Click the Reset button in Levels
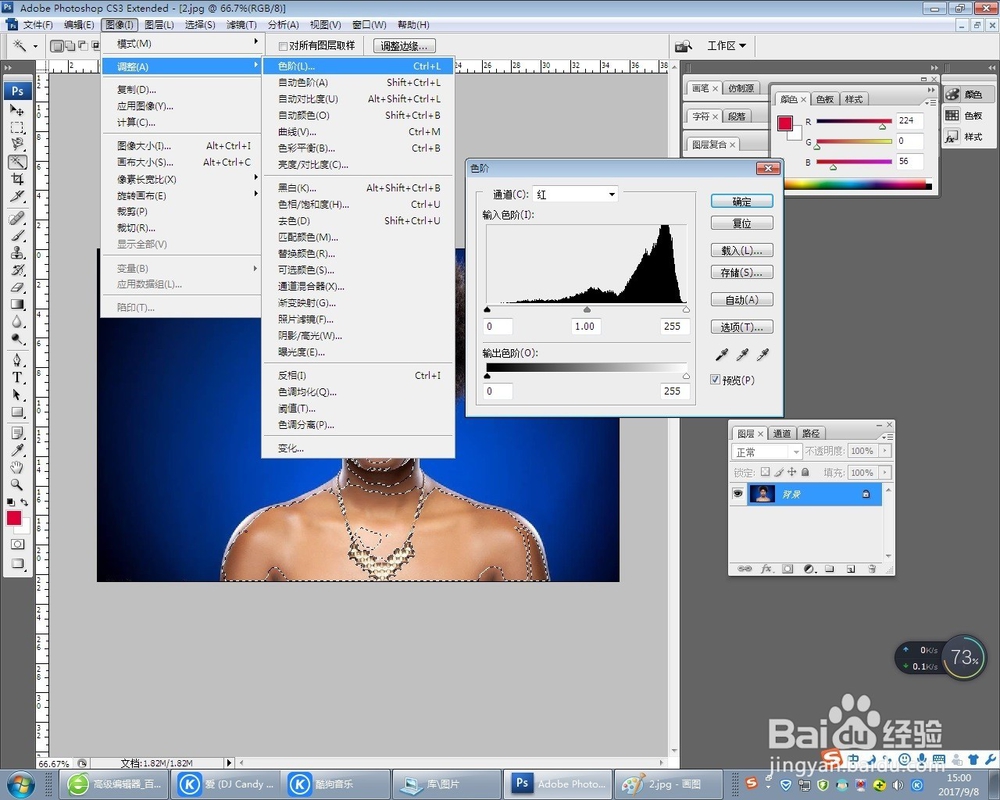Image resolution: width=1000 pixels, height=800 pixels. 742,223
